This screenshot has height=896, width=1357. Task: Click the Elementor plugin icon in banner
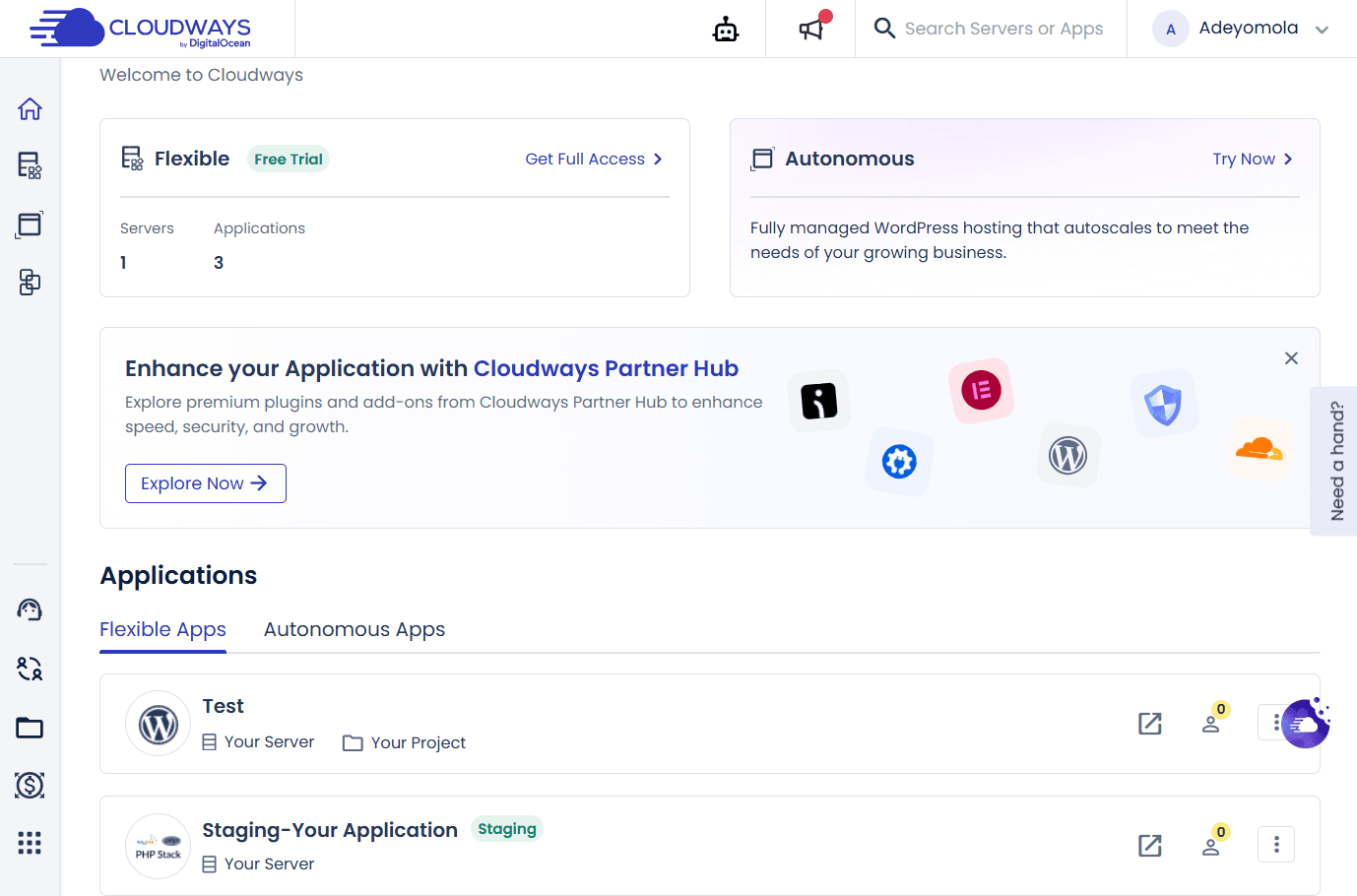[x=981, y=391]
